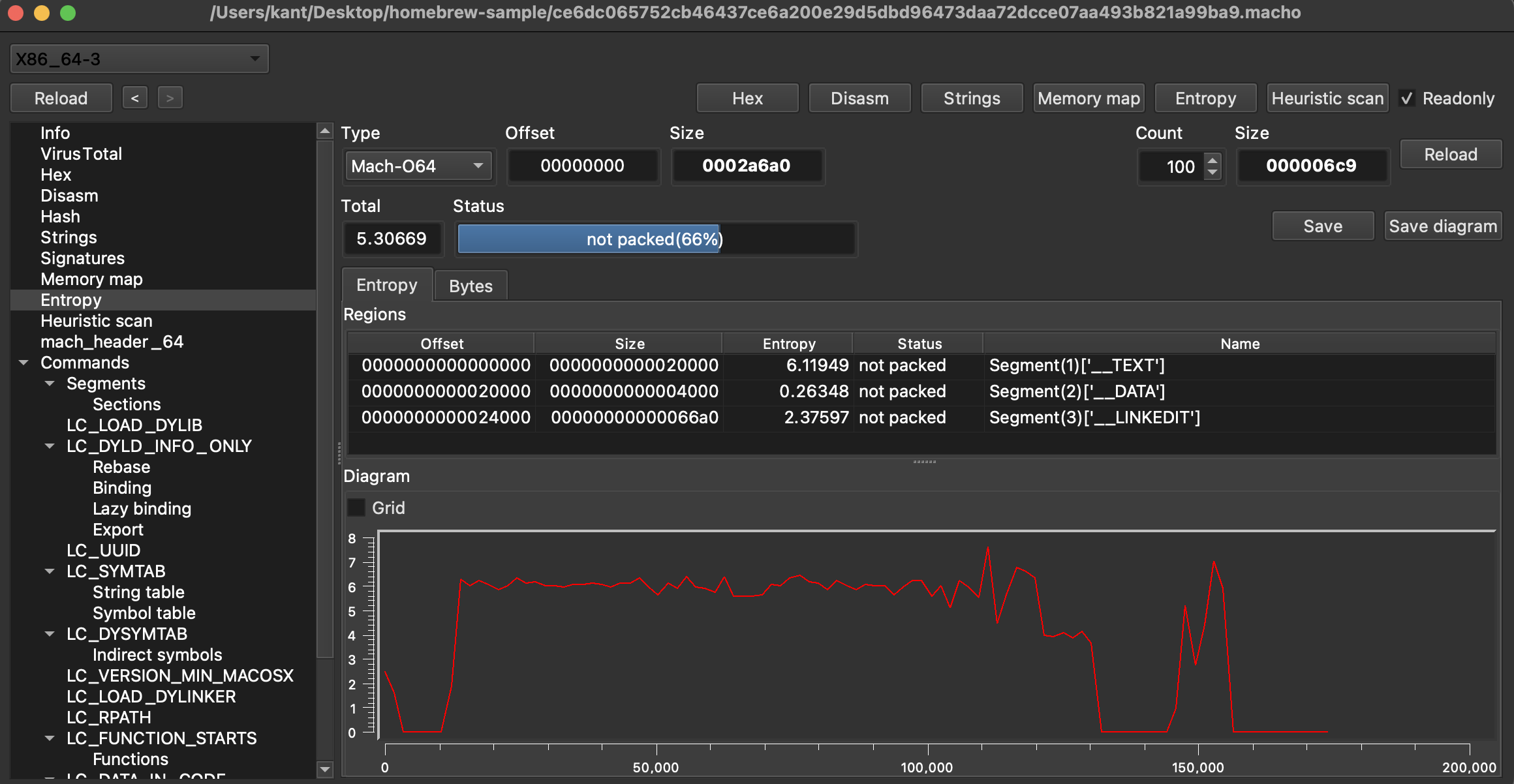The height and width of the screenshot is (784, 1514).
Task: Click the Offset input field 00000000
Action: click(x=583, y=166)
